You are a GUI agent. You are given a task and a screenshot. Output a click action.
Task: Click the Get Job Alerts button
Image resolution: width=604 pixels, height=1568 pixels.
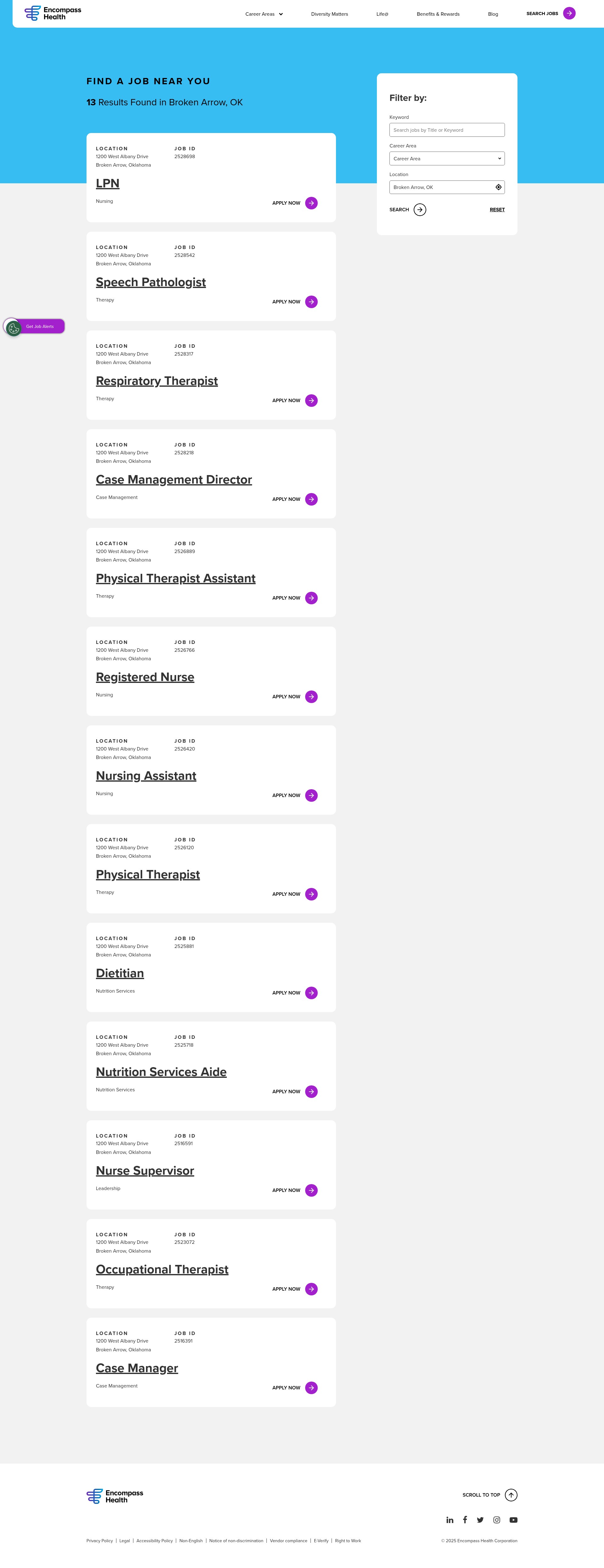[40, 326]
